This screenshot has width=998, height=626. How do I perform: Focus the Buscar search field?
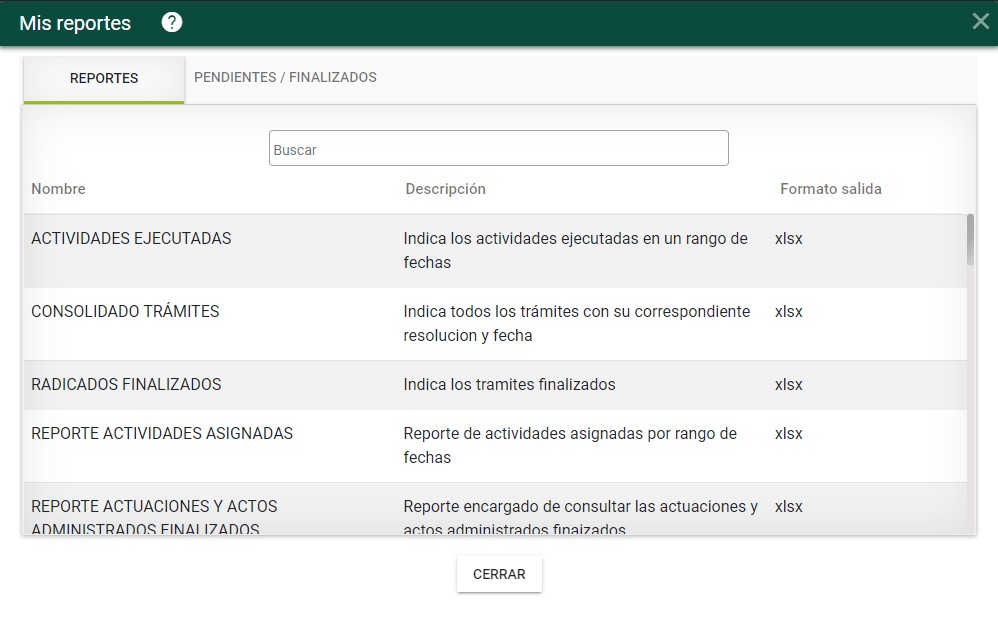tap(498, 148)
